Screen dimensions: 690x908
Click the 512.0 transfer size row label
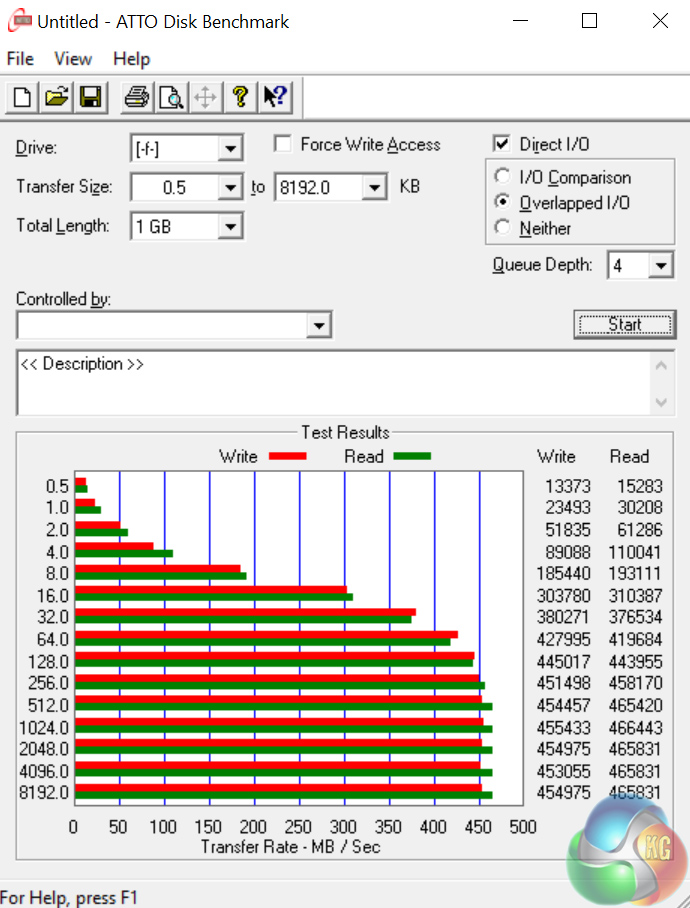[x=49, y=706]
